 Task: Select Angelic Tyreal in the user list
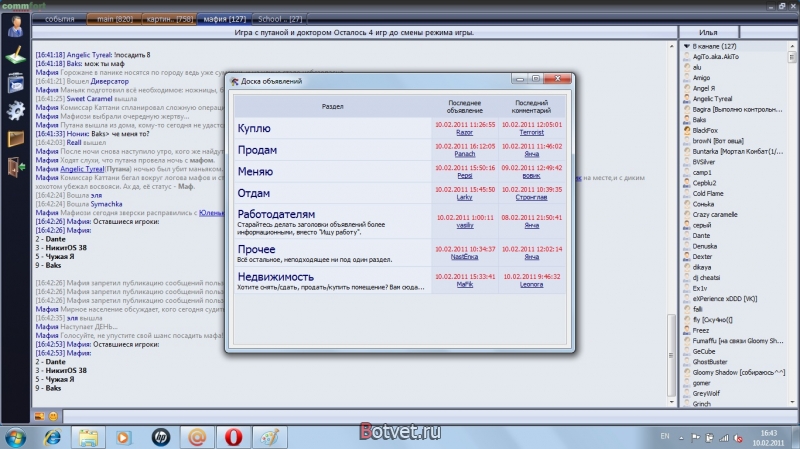coord(712,98)
